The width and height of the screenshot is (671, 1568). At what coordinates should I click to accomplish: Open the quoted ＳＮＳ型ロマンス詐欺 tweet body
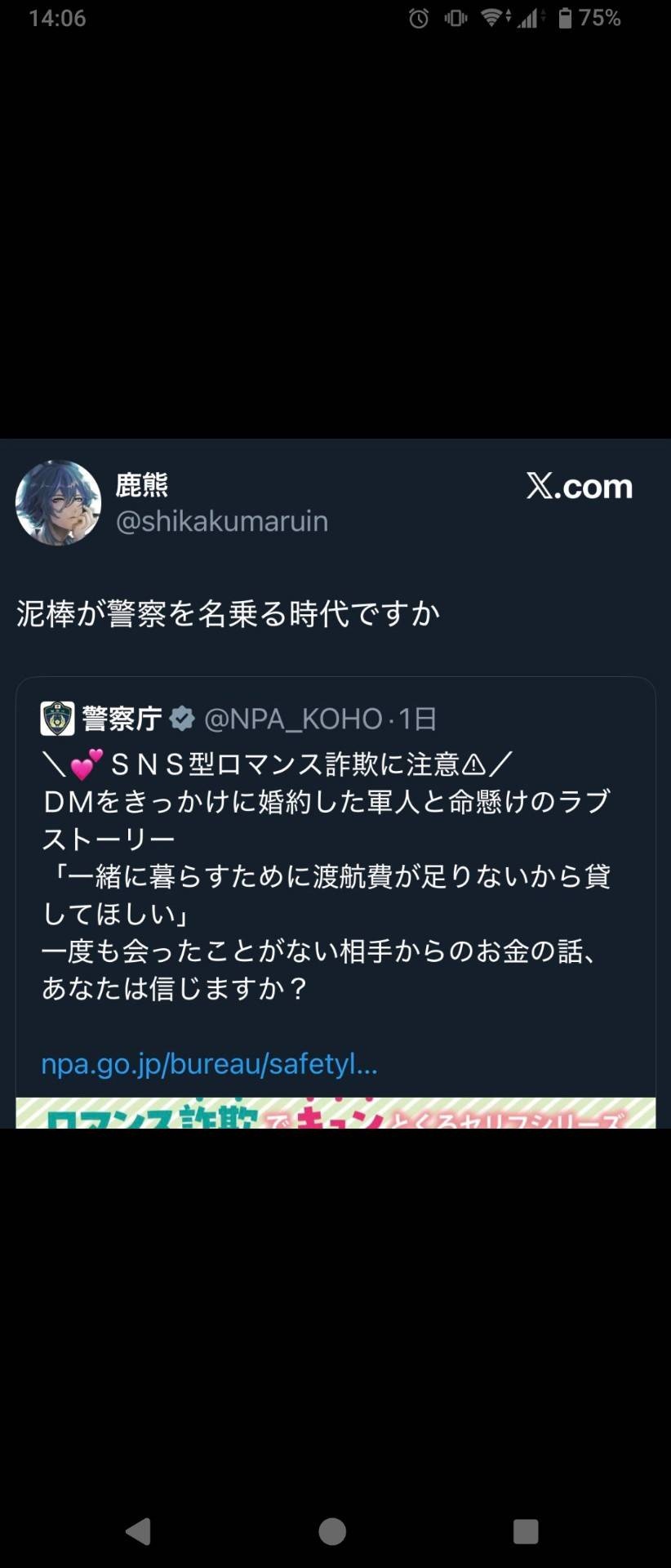pos(327,876)
